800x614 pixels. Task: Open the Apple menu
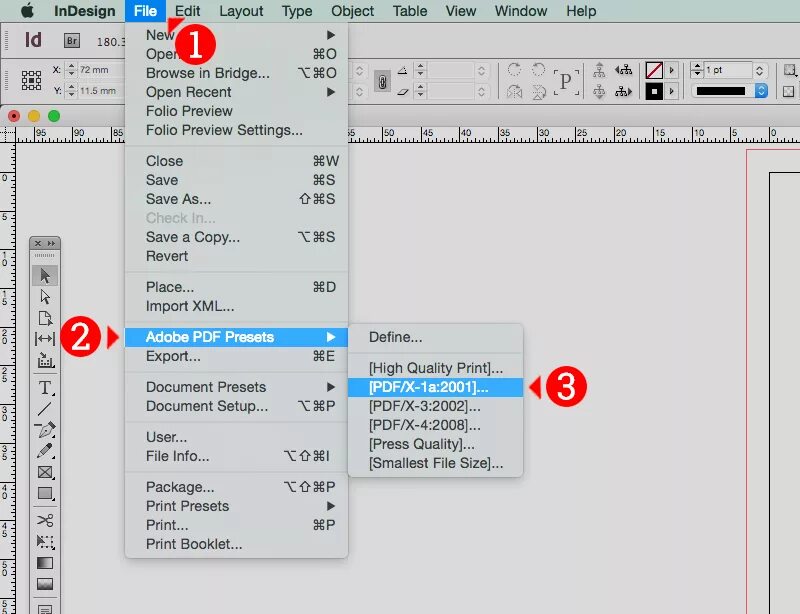[x=27, y=11]
